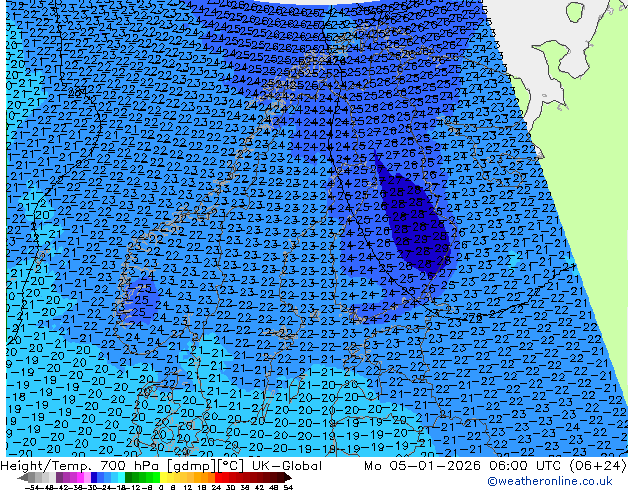Image resolution: width=634 pixels, height=490 pixels.
Task: Click the dark purple -42 legend swatch
Action: tap(59, 478)
